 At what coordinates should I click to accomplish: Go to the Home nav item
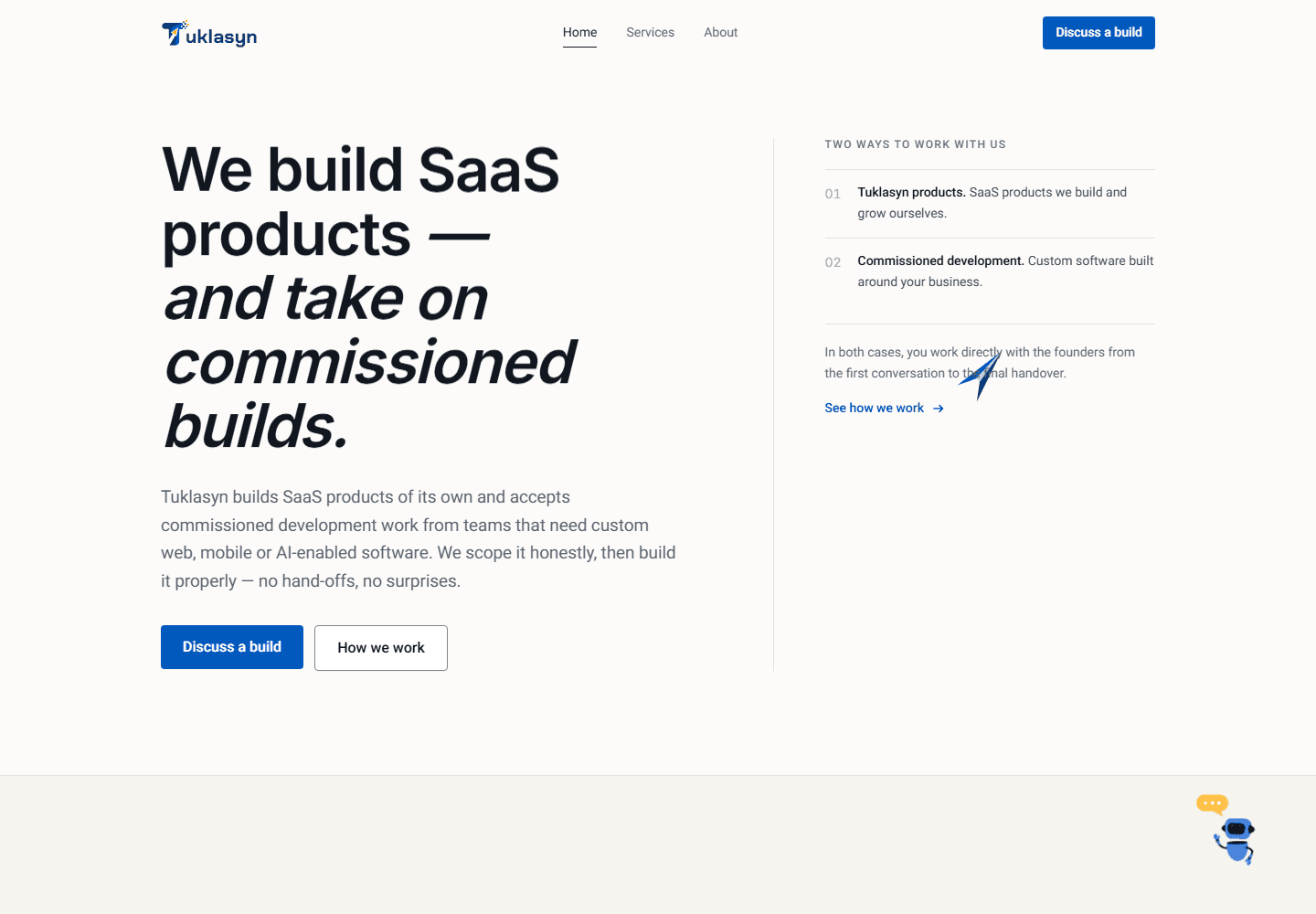[x=579, y=32]
